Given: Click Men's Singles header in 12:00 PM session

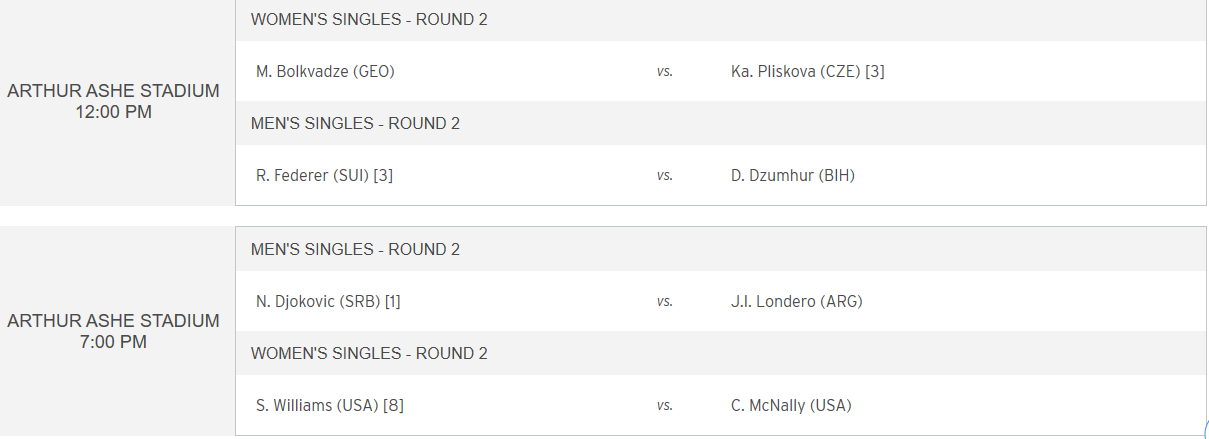Looking at the screenshot, I should pos(355,123).
